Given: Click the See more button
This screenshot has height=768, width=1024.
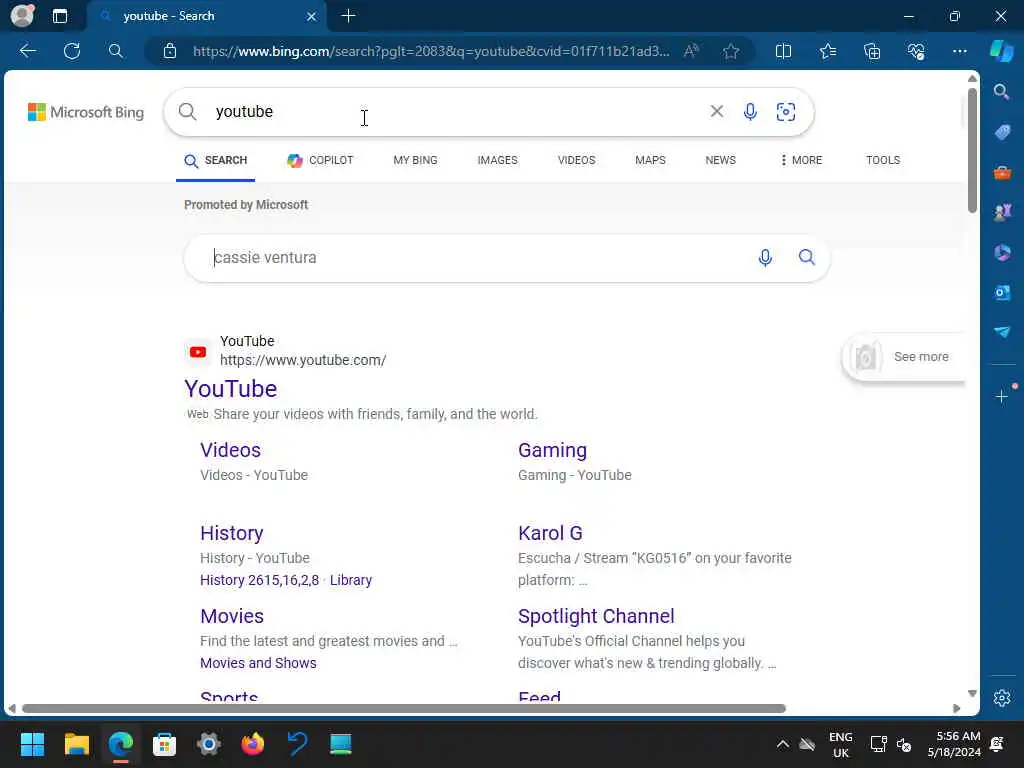Looking at the screenshot, I should (904, 357).
